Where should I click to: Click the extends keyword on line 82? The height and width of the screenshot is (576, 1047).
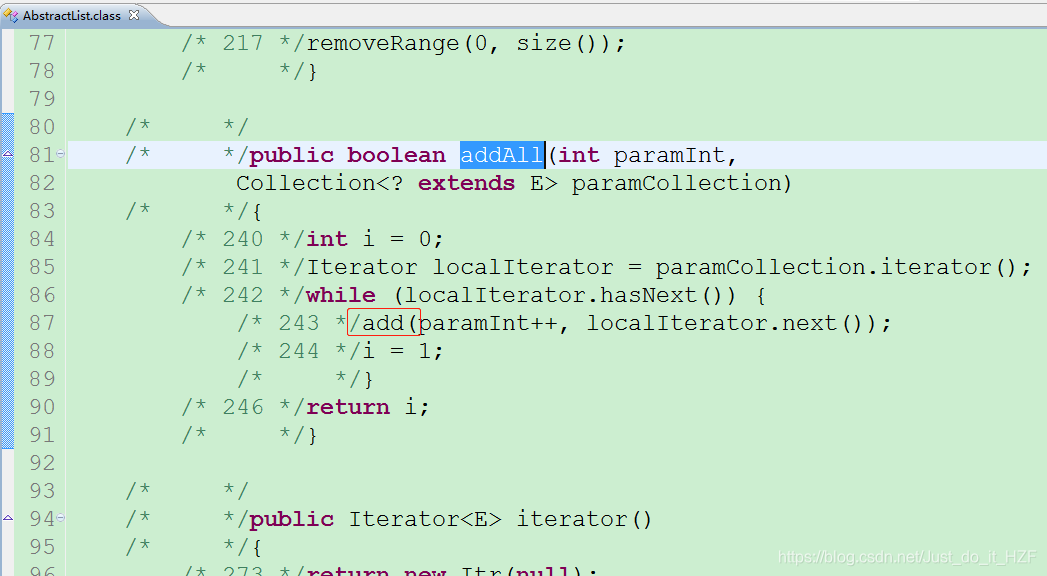point(466,183)
